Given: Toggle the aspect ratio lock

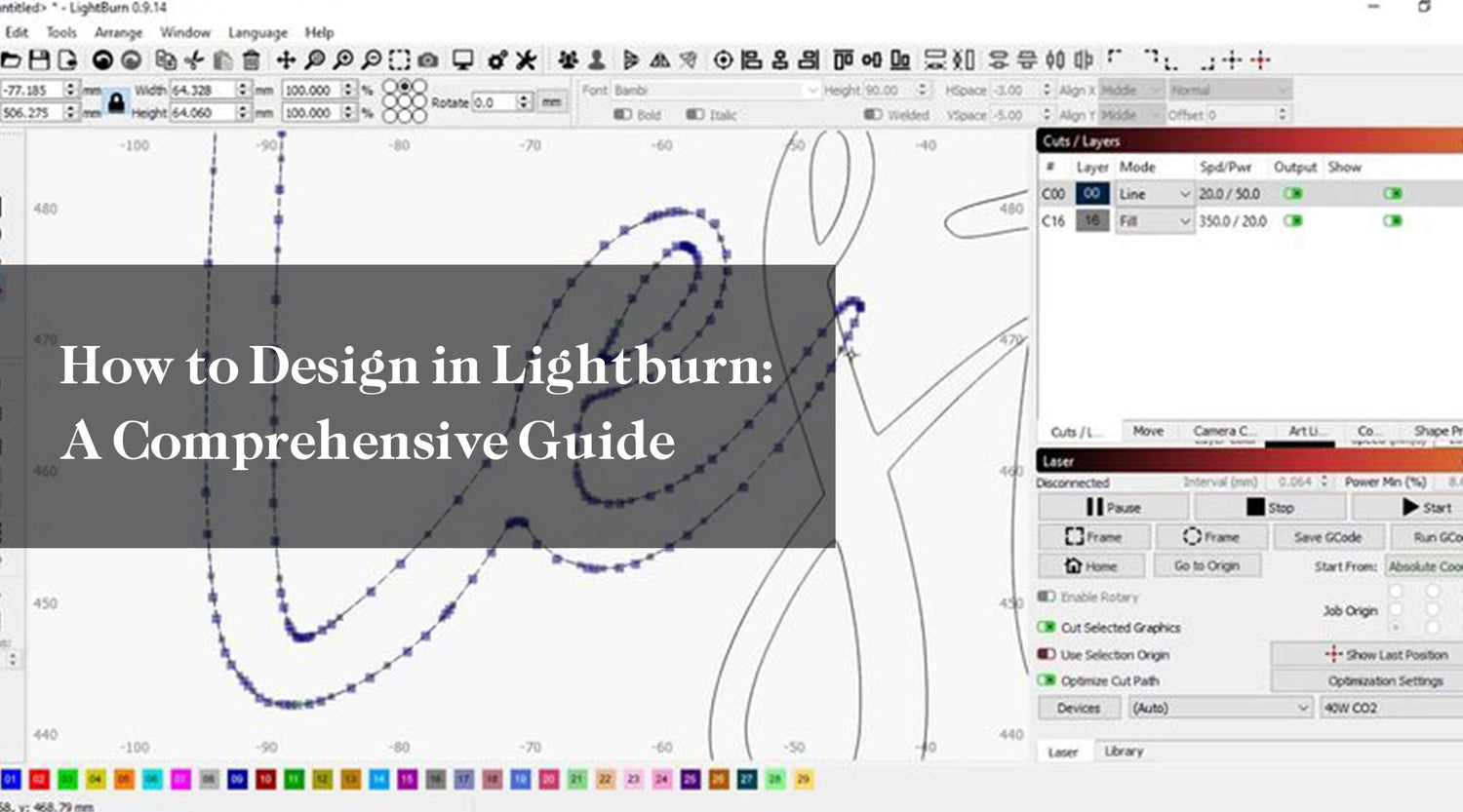Looking at the screenshot, I should tap(116, 102).
